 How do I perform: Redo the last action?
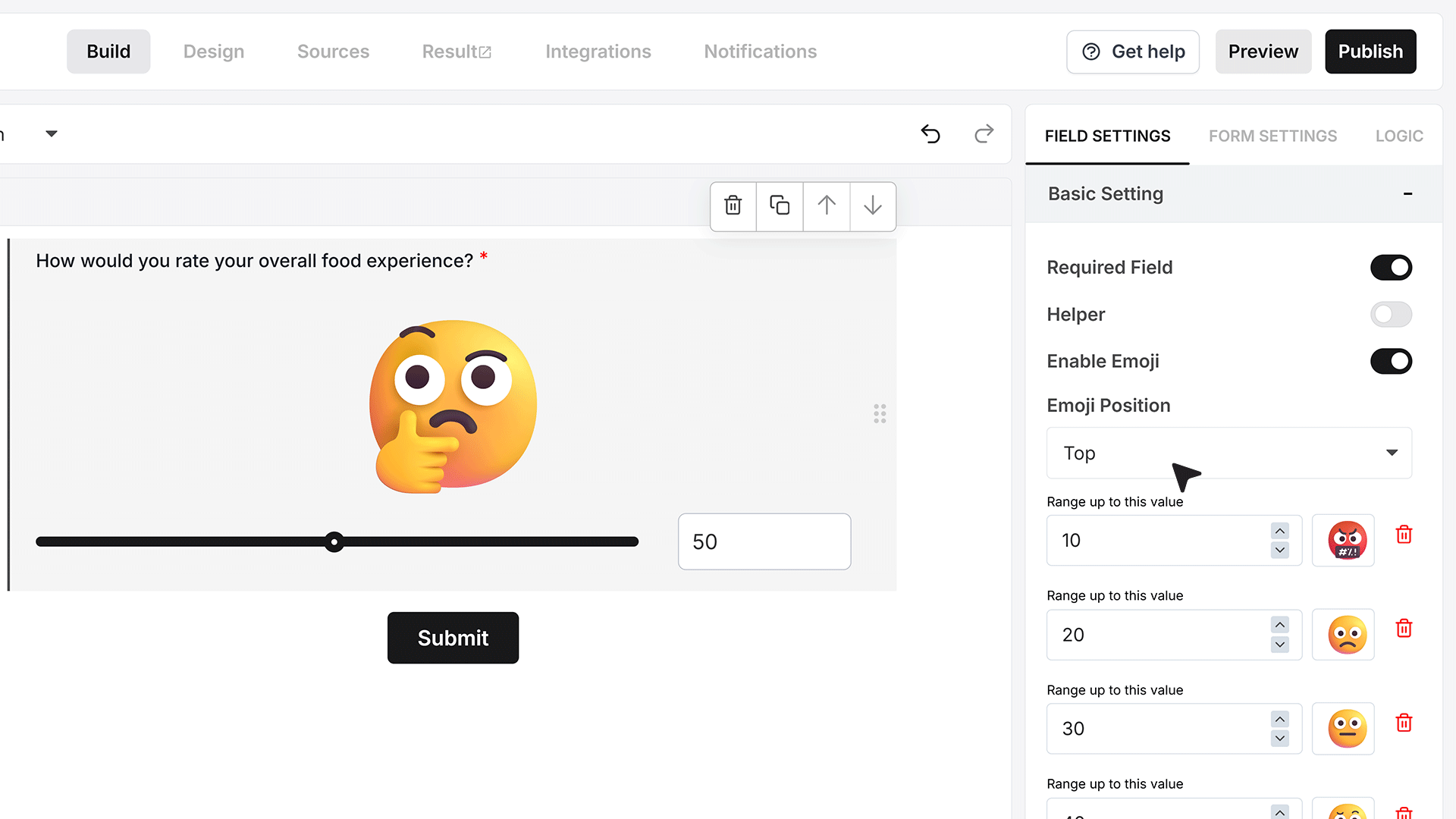tap(984, 134)
